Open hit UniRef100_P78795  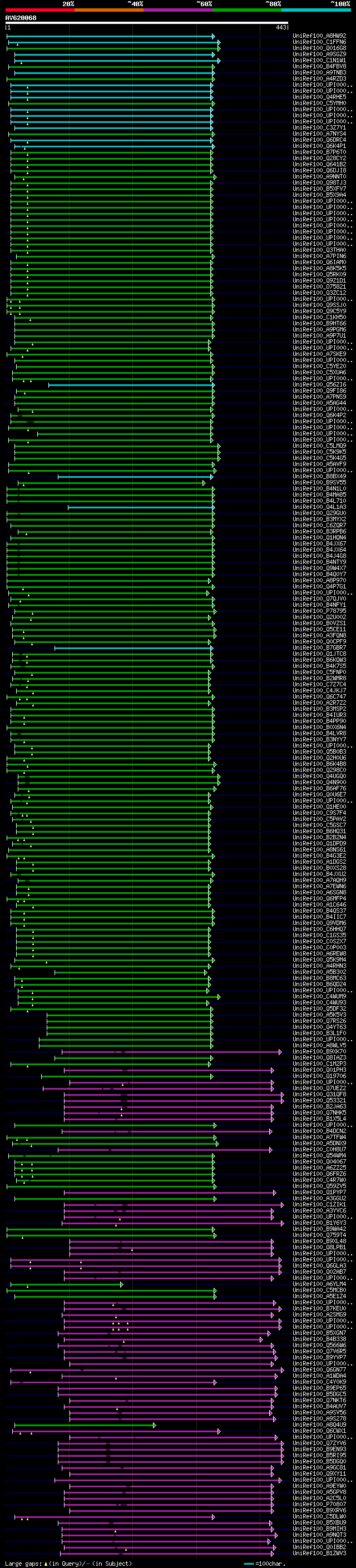pos(319,611)
